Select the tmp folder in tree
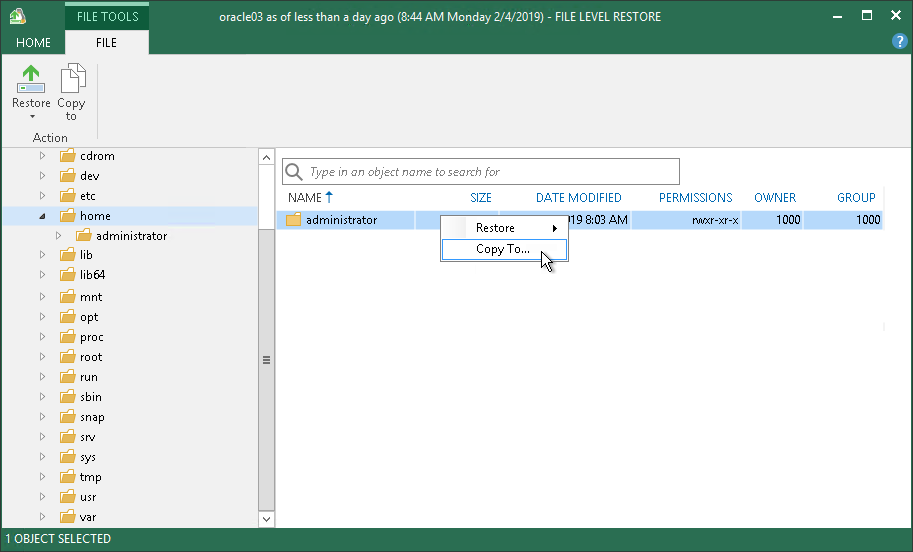Viewport: 913px width, 552px height. tap(91, 477)
